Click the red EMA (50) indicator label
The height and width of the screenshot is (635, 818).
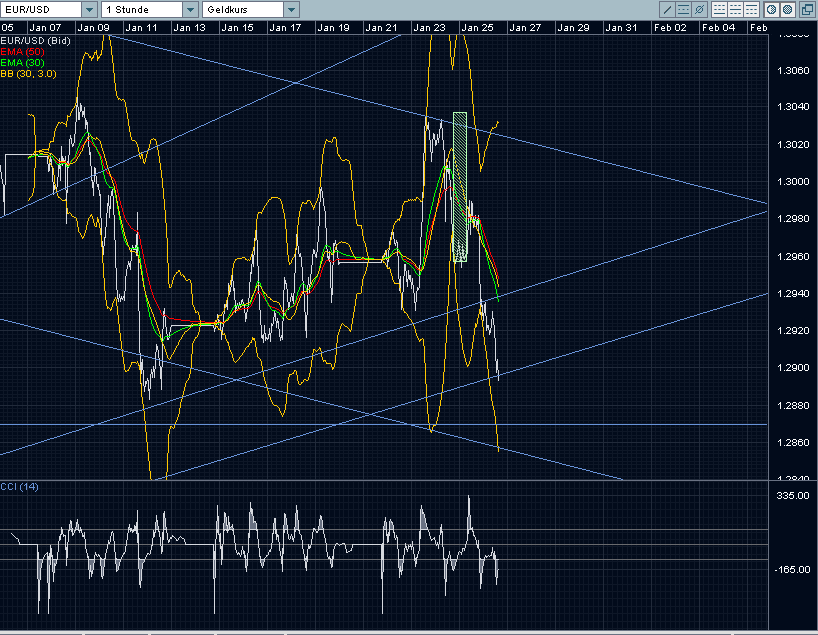coord(21,51)
